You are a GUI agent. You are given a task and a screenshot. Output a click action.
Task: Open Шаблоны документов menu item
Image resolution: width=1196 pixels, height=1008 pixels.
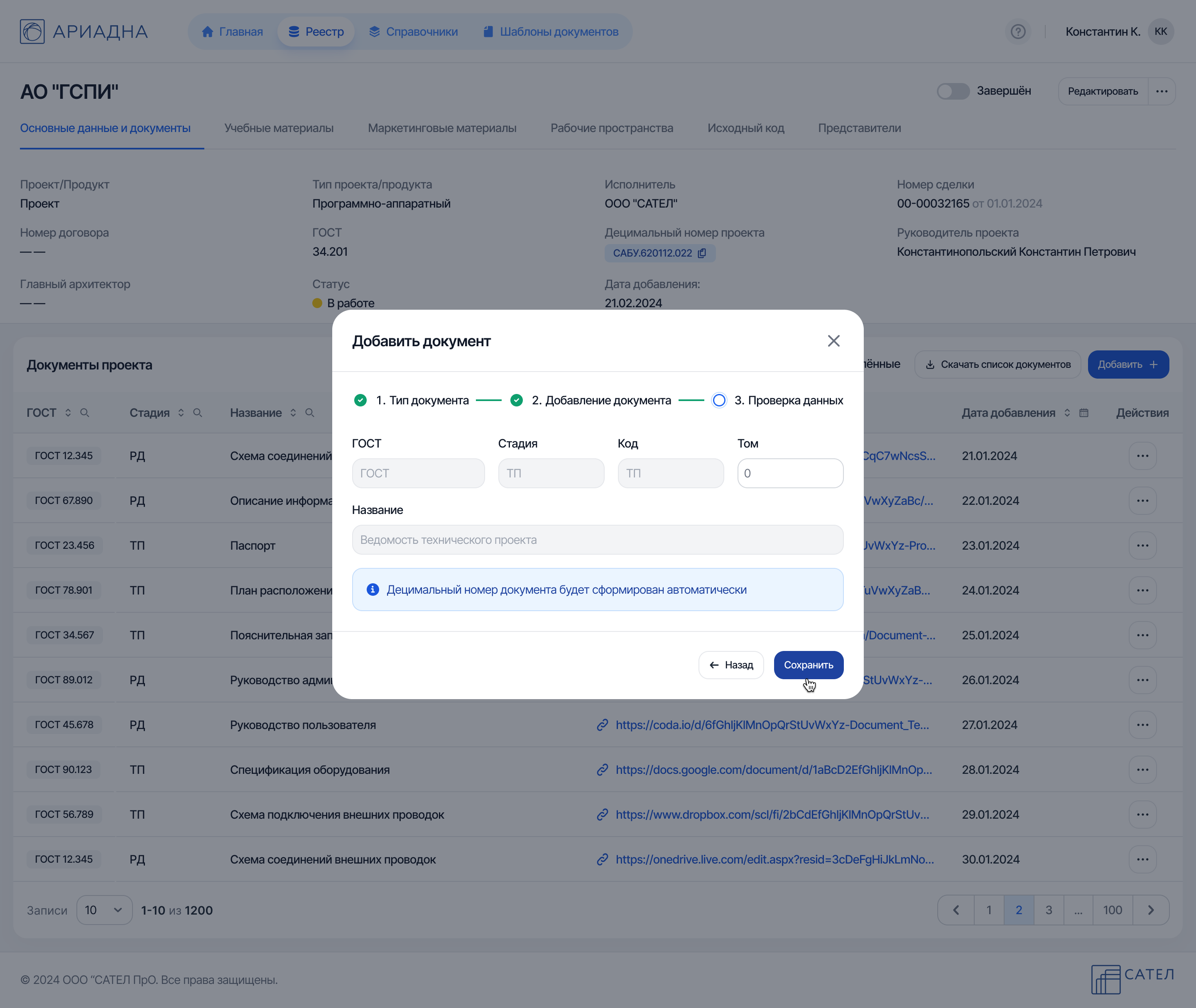click(x=551, y=32)
